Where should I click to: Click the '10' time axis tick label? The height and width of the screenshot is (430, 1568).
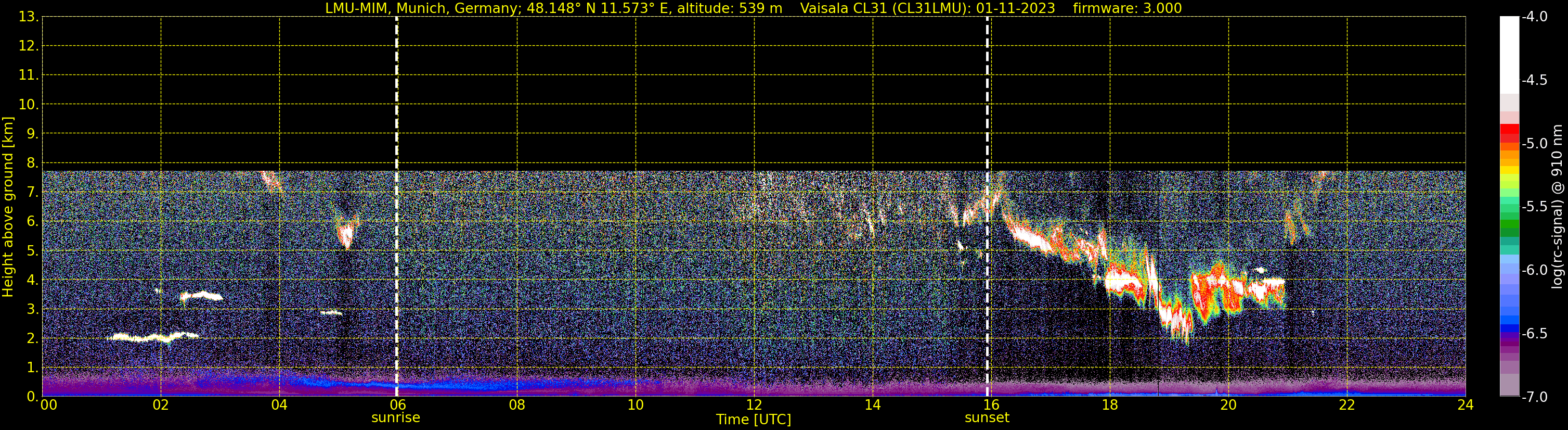click(x=636, y=405)
